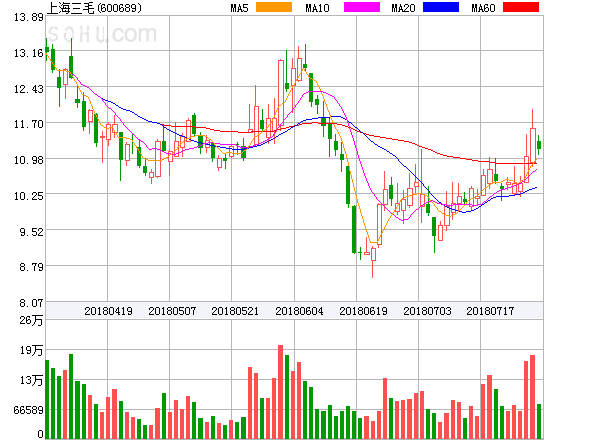Click the red MA60 legend swatch
This screenshot has height=440, width=600.
521,7
